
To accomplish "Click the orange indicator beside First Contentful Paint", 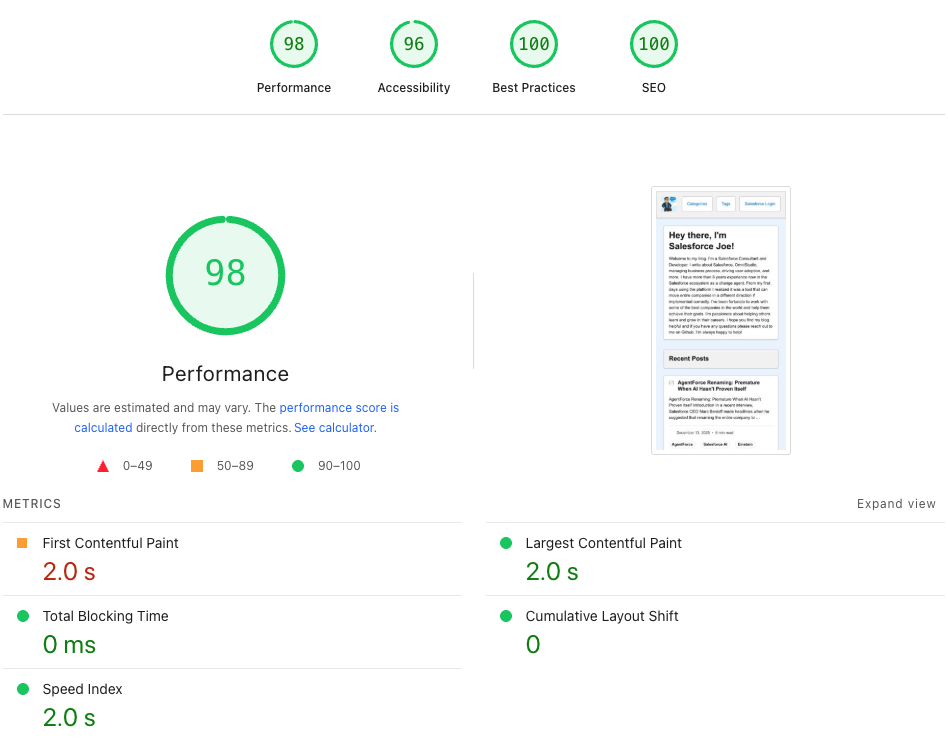I will click(x=24, y=543).
